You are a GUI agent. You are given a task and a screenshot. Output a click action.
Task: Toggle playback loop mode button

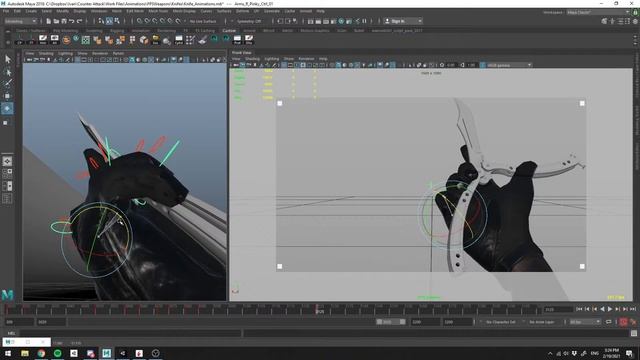[x=609, y=322]
